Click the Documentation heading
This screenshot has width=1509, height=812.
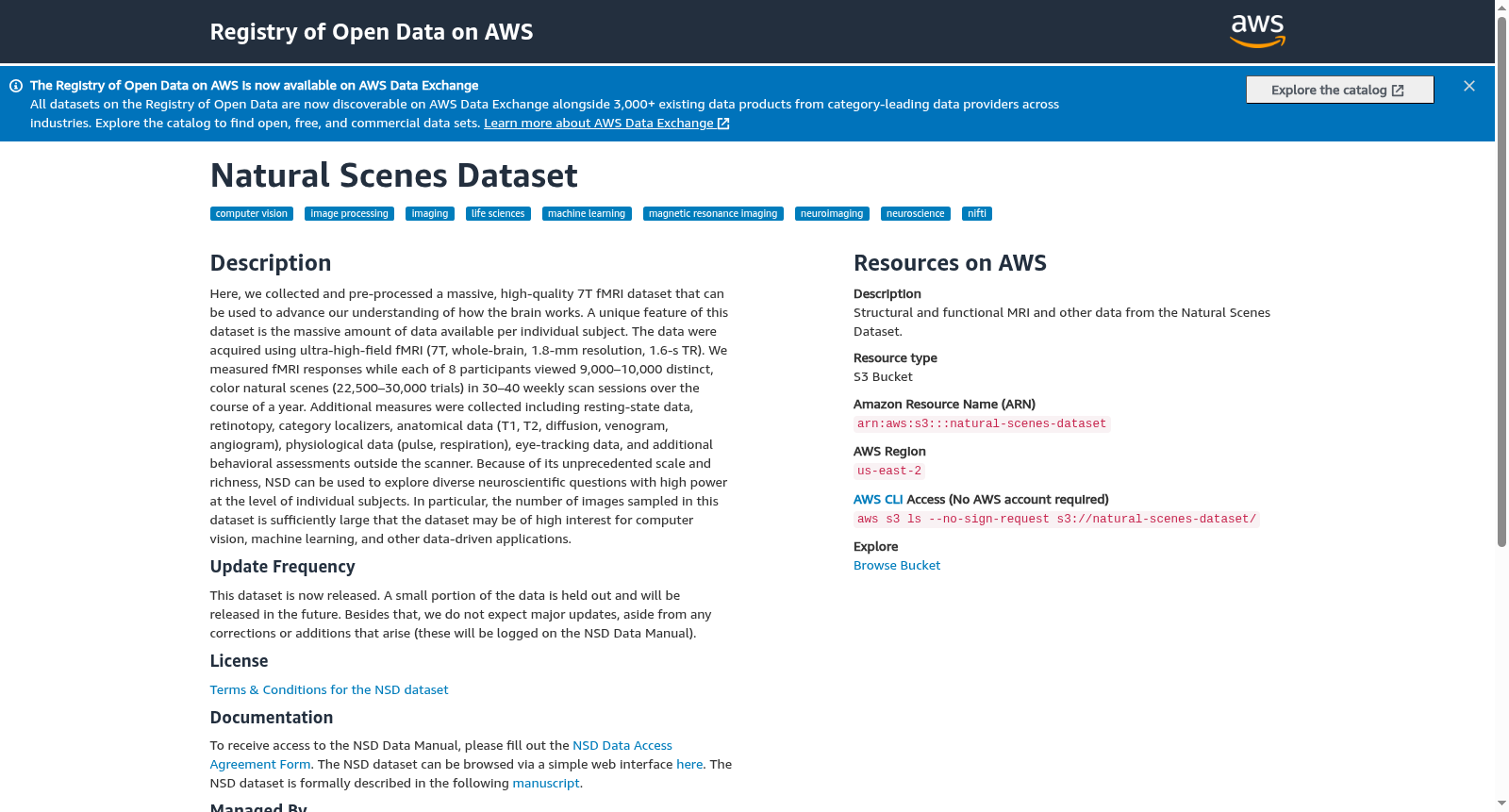click(x=271, y=718)
